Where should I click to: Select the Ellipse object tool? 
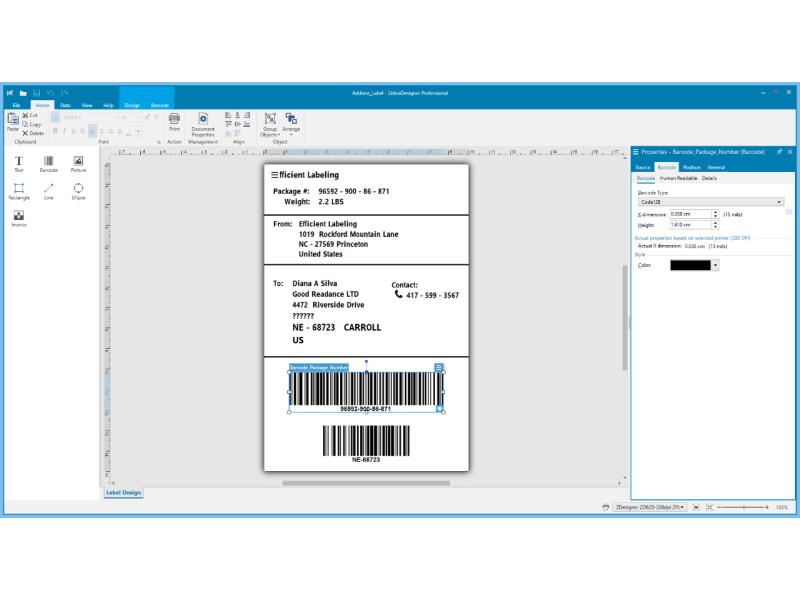tap(78, 191)
